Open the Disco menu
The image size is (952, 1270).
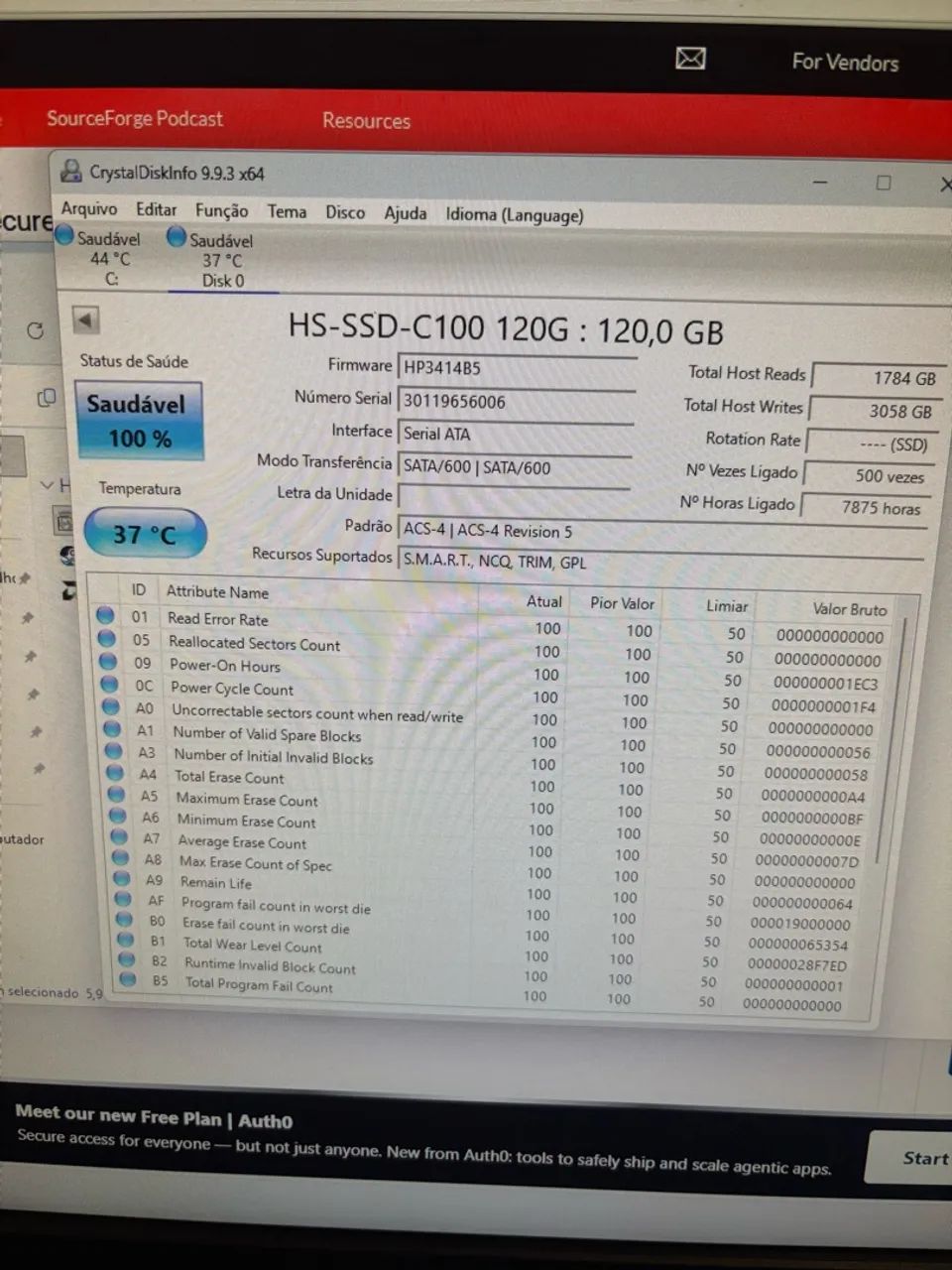(345, 212)
